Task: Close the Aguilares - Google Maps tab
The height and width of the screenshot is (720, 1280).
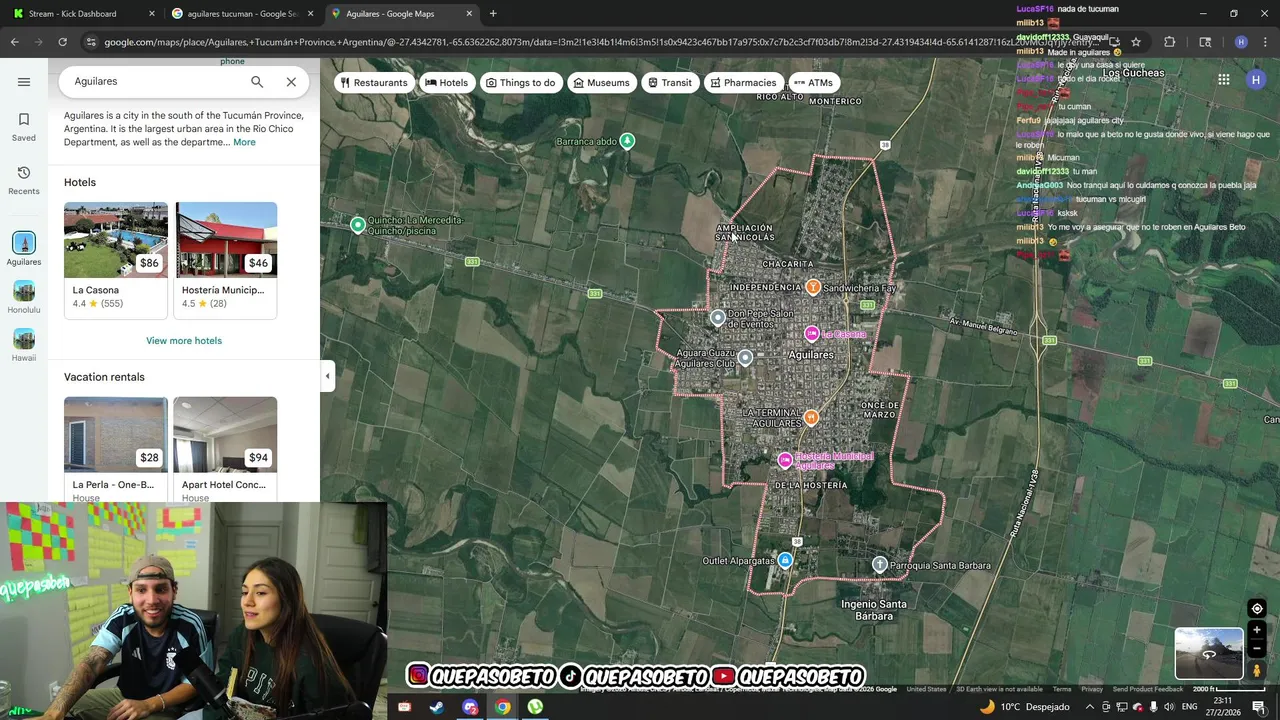Action: pos(469,14)
